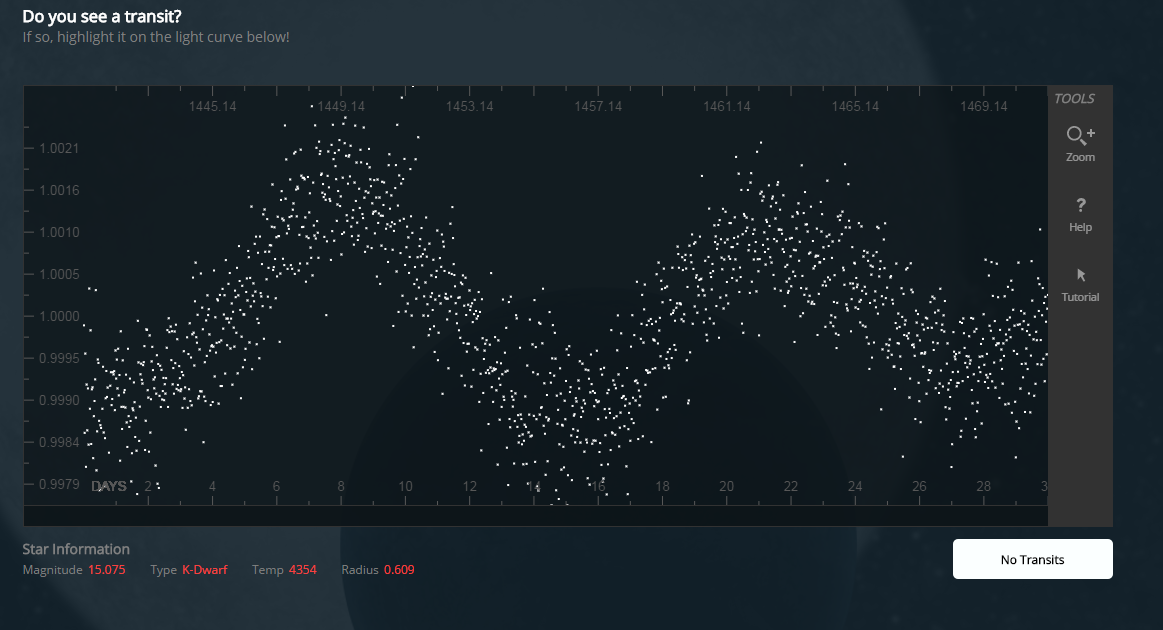Viewport: 1163px width, 630px height.
Task: Click the Radius value 0.609
Action: 399,570
